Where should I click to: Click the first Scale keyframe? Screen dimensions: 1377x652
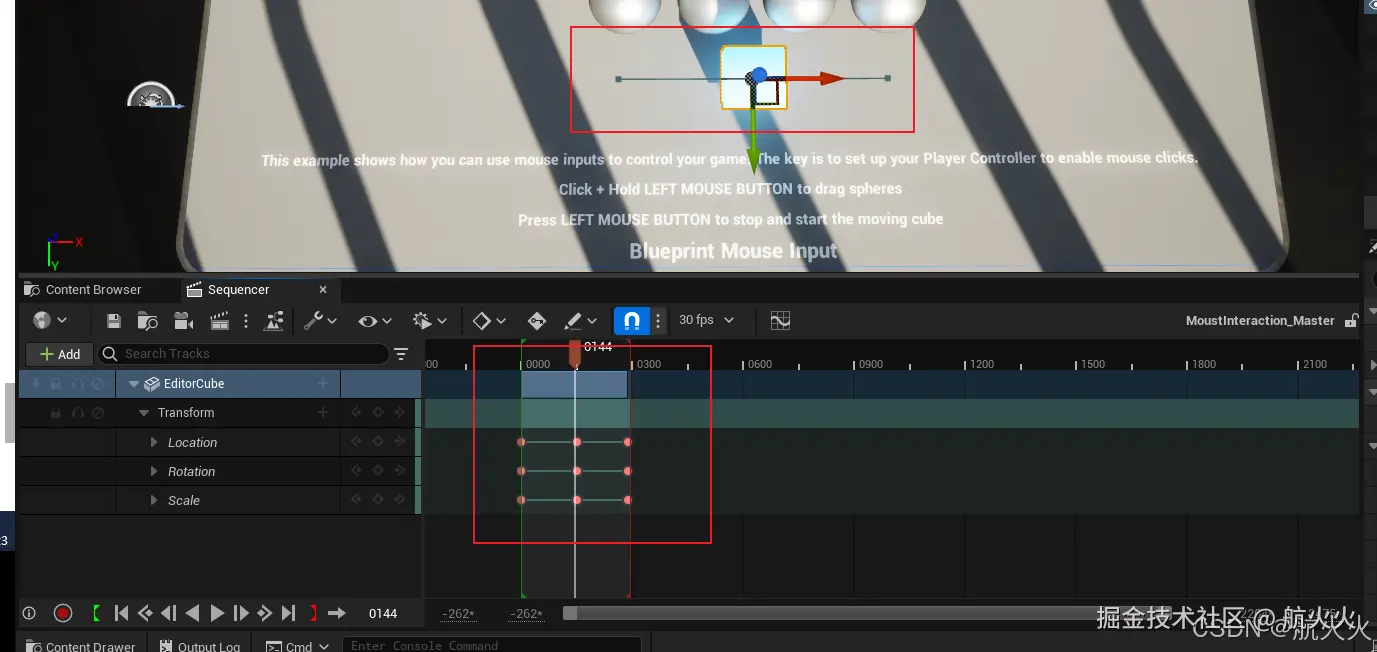pyautogui.click(x=521, y=500)
